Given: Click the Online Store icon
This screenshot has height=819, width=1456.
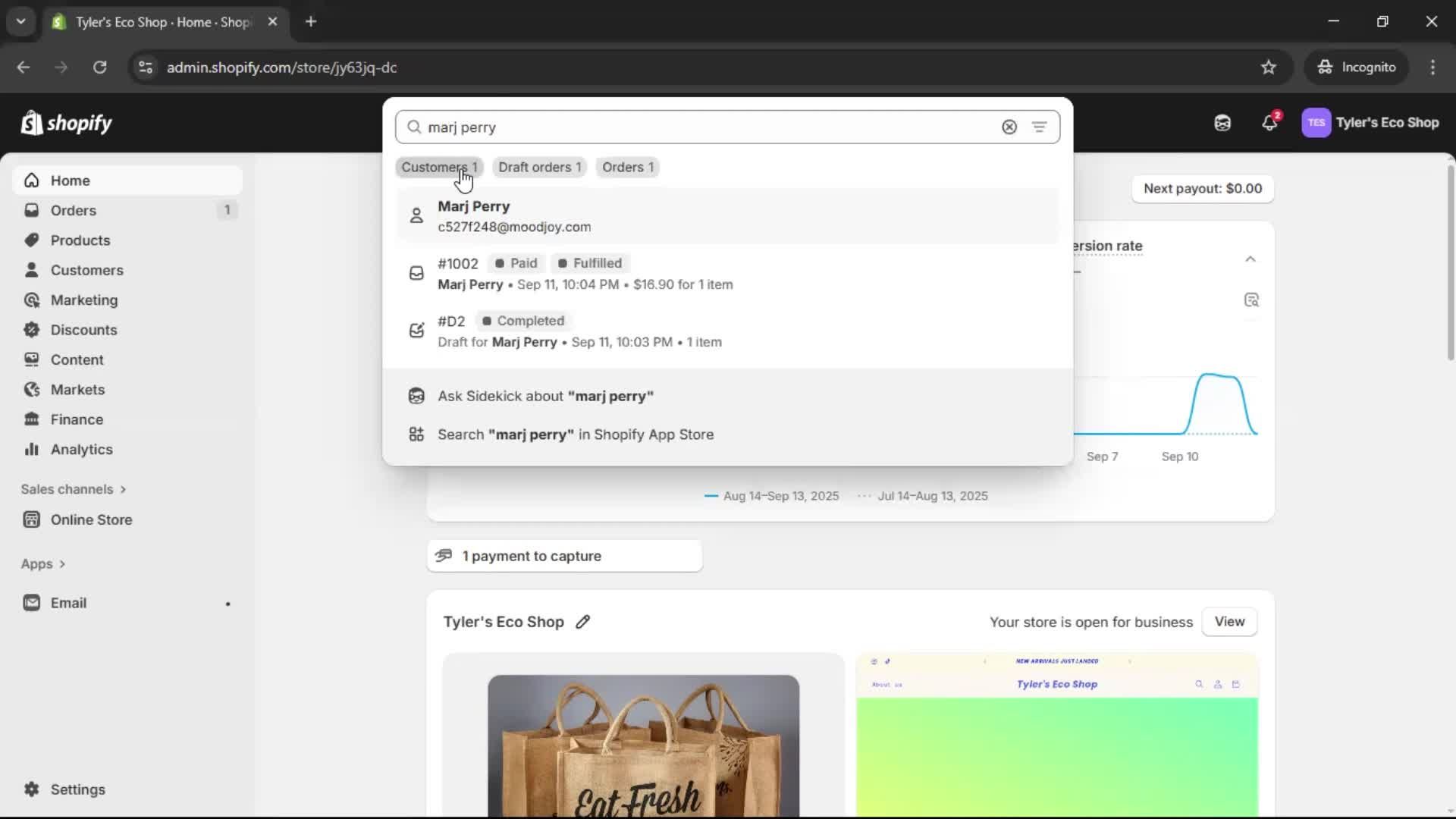Looking at the screenshot, I should pos(32,519).
